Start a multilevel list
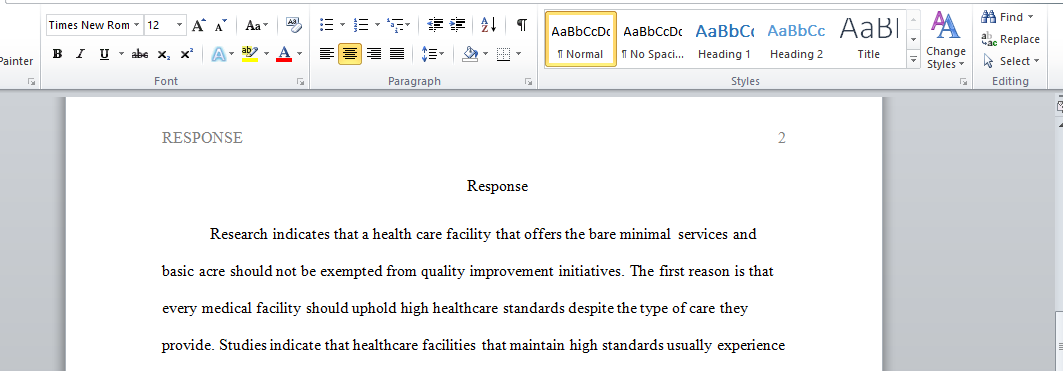Screen dimensions: 1063x371 pos(394,25)
